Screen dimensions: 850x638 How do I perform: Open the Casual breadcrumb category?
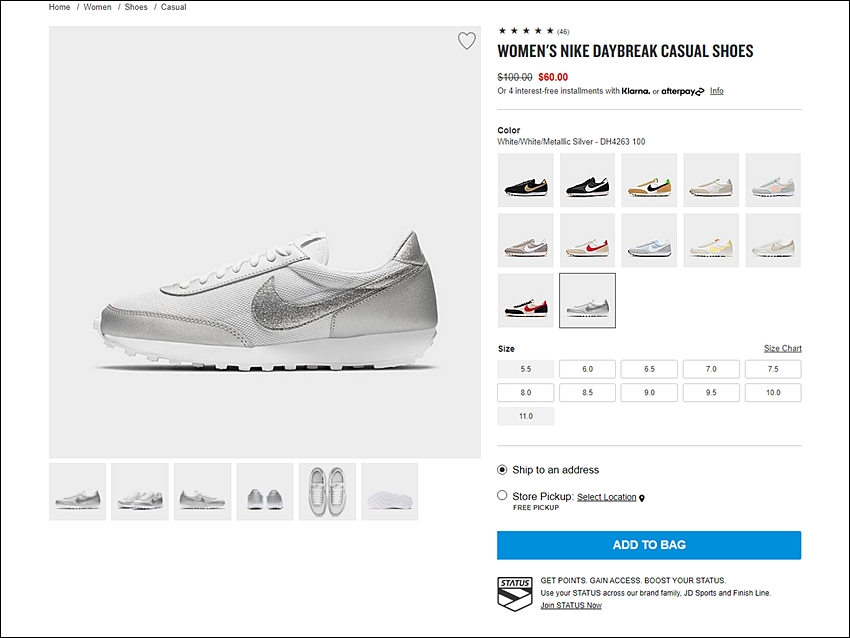[x=173, y=7]
